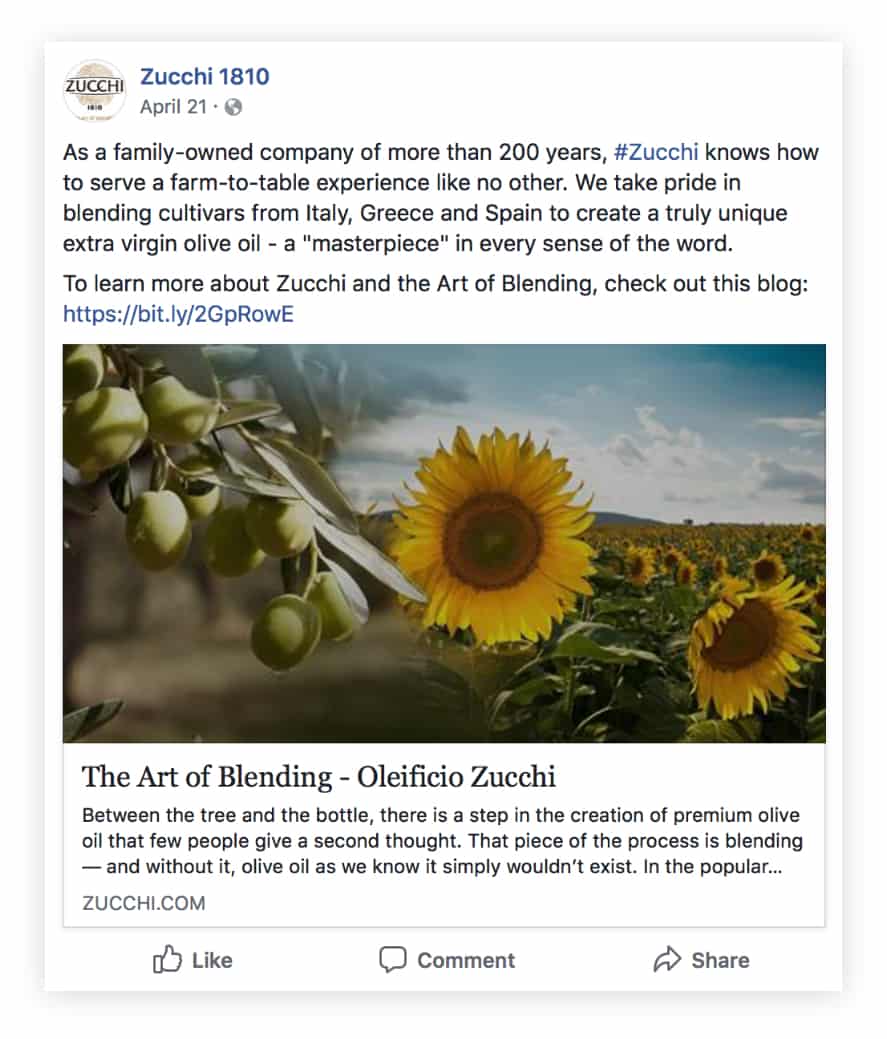
Task: Click the April 21 post timestamp
Action: tap(173, 106)
